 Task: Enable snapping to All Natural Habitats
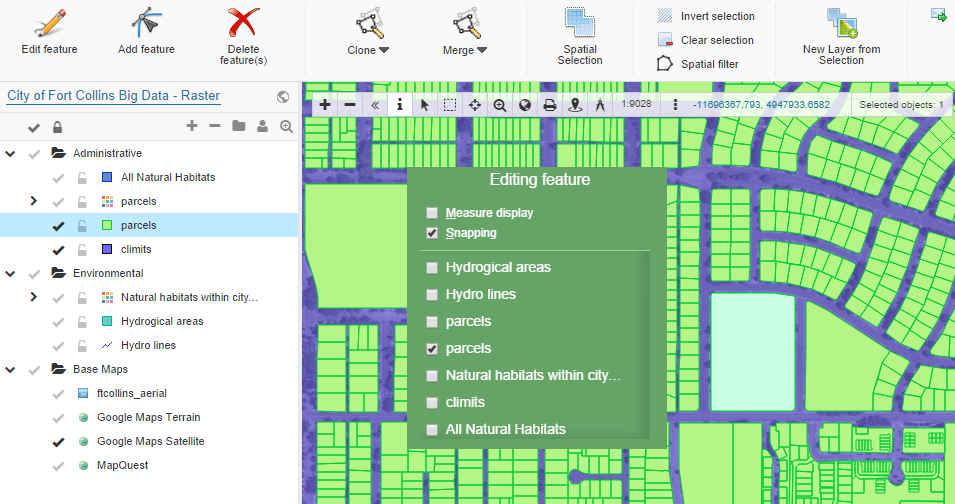(432, 429)
